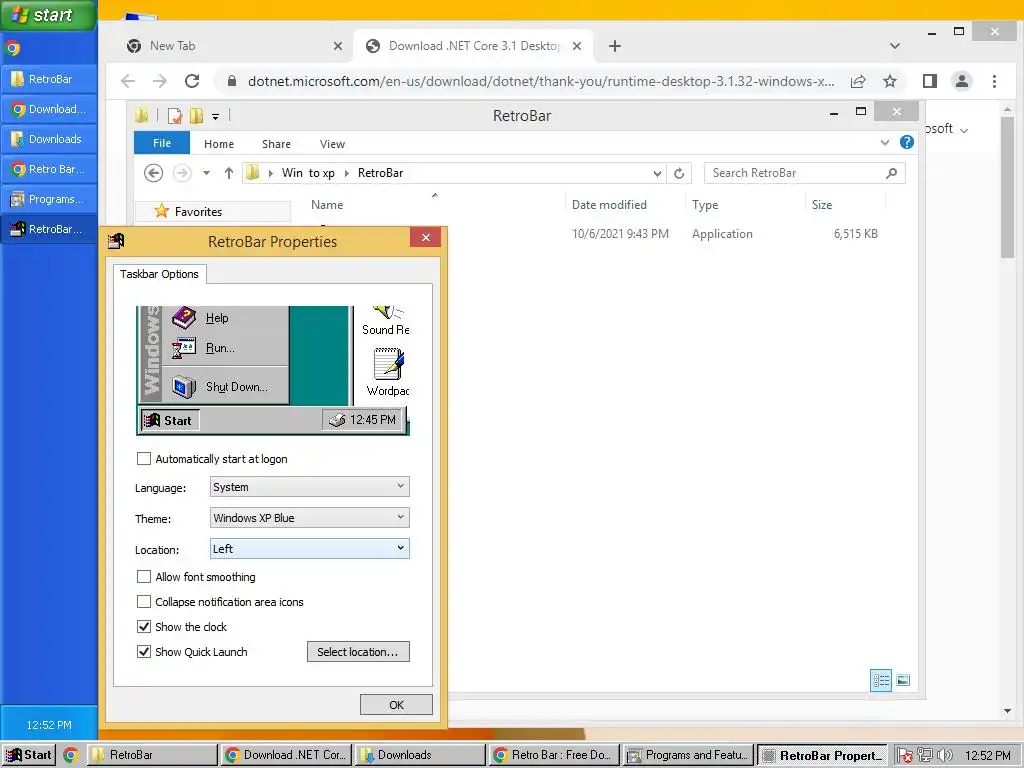Switch to details view icon

point(880,680)
